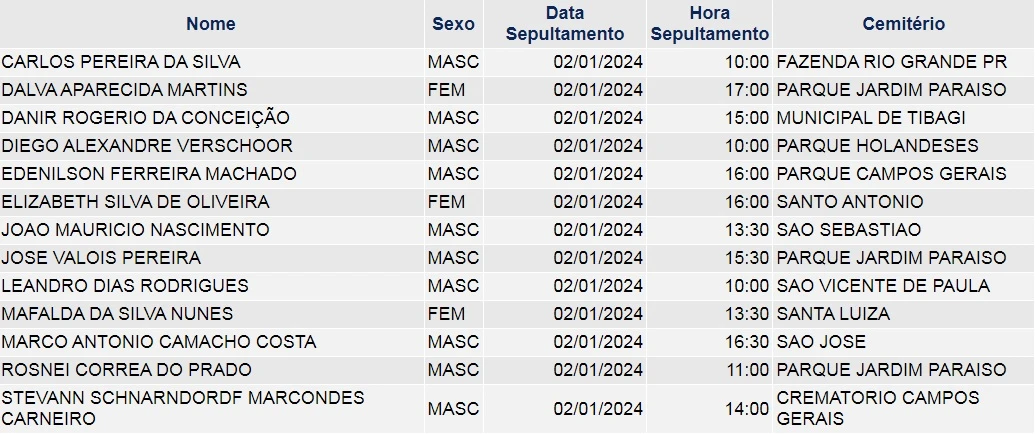Click on DANIR ROGERIO DA CONCEIÇÃO
1035x434 pixels.
coord(145,118)
